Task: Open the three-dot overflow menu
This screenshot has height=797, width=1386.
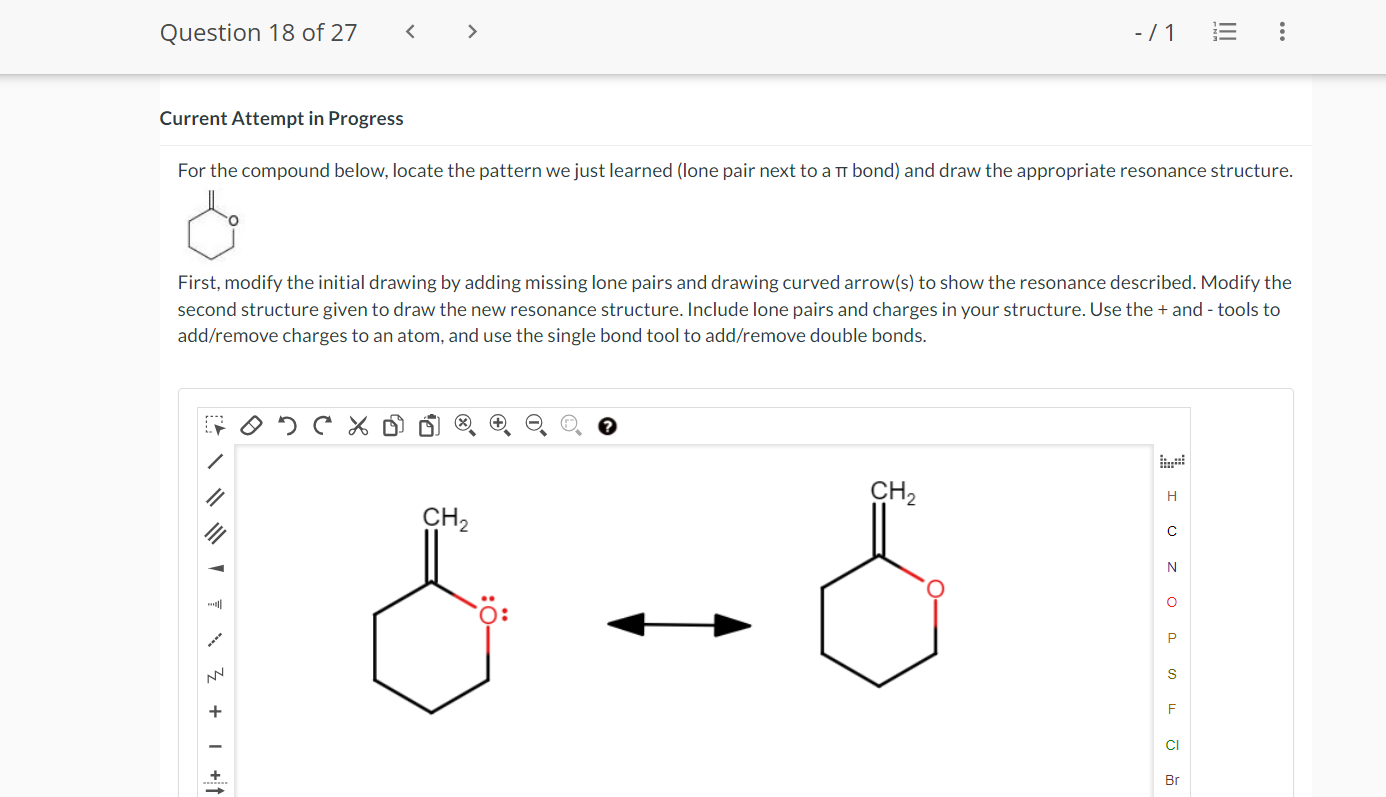Action: pyautogui.click(x=1281, y=31)
